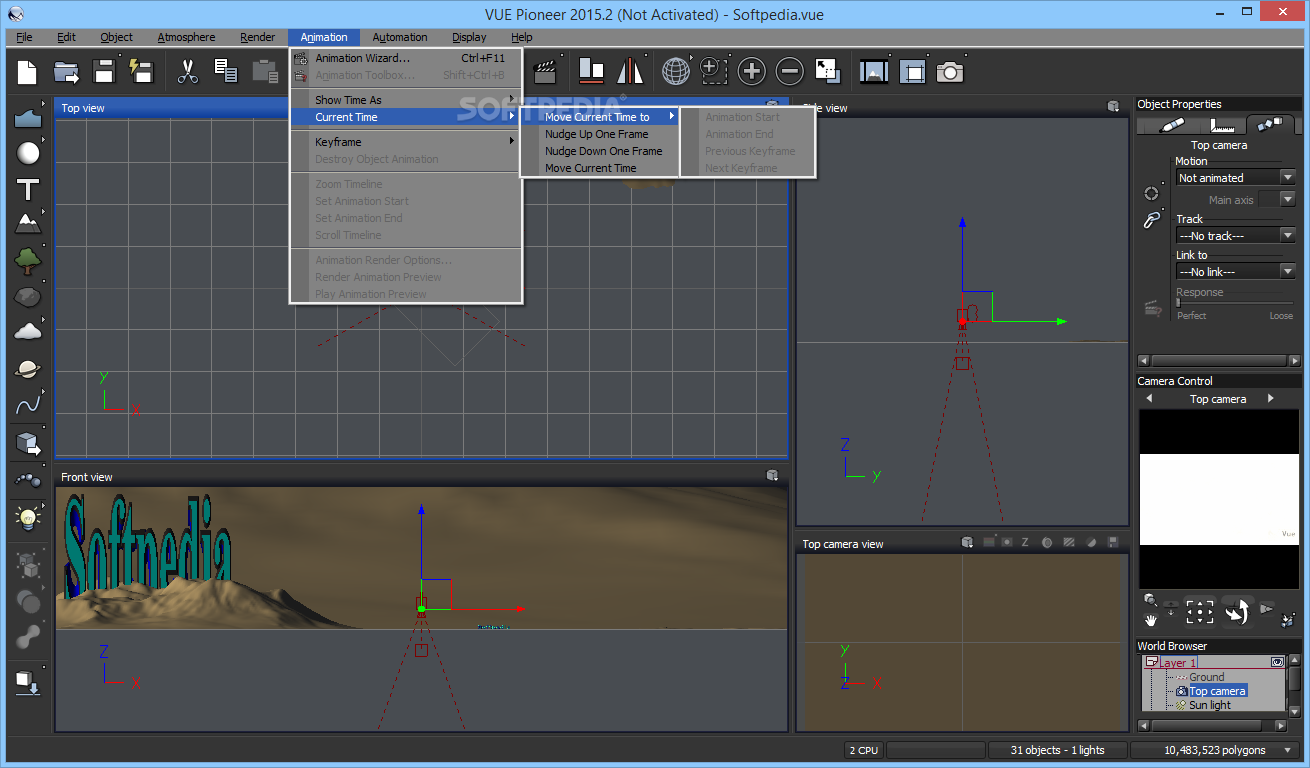Click the target look-at icon in Object Properties
Screen dimensions: 1310x768
click(x=1151, y=193)
